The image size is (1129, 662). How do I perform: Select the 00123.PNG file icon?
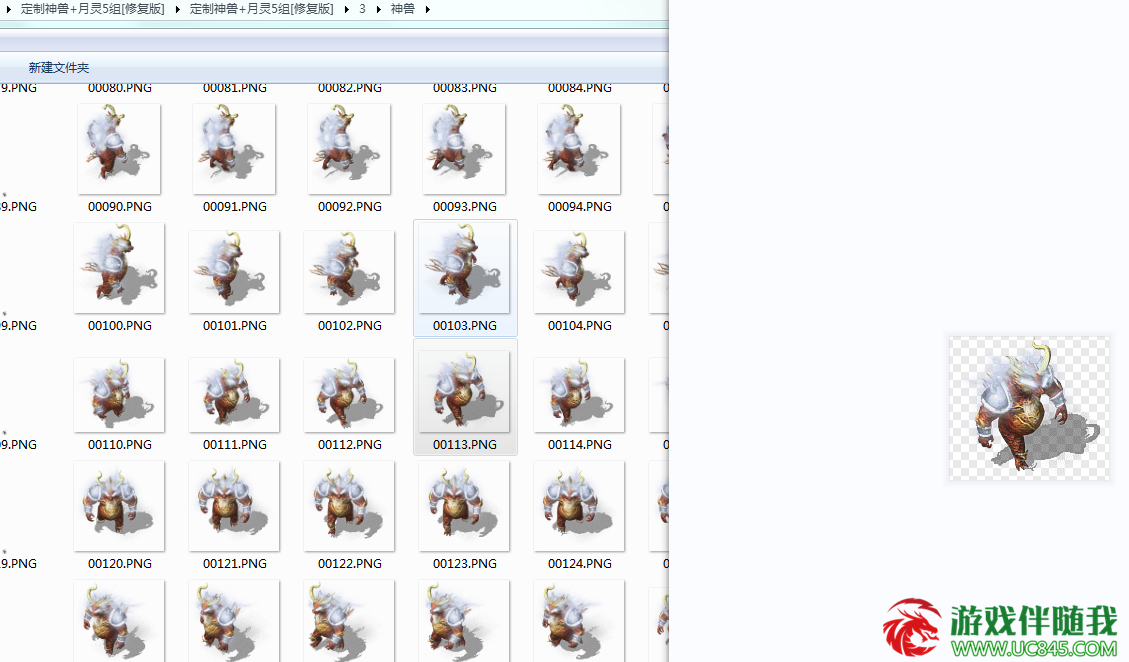[464, 506]
